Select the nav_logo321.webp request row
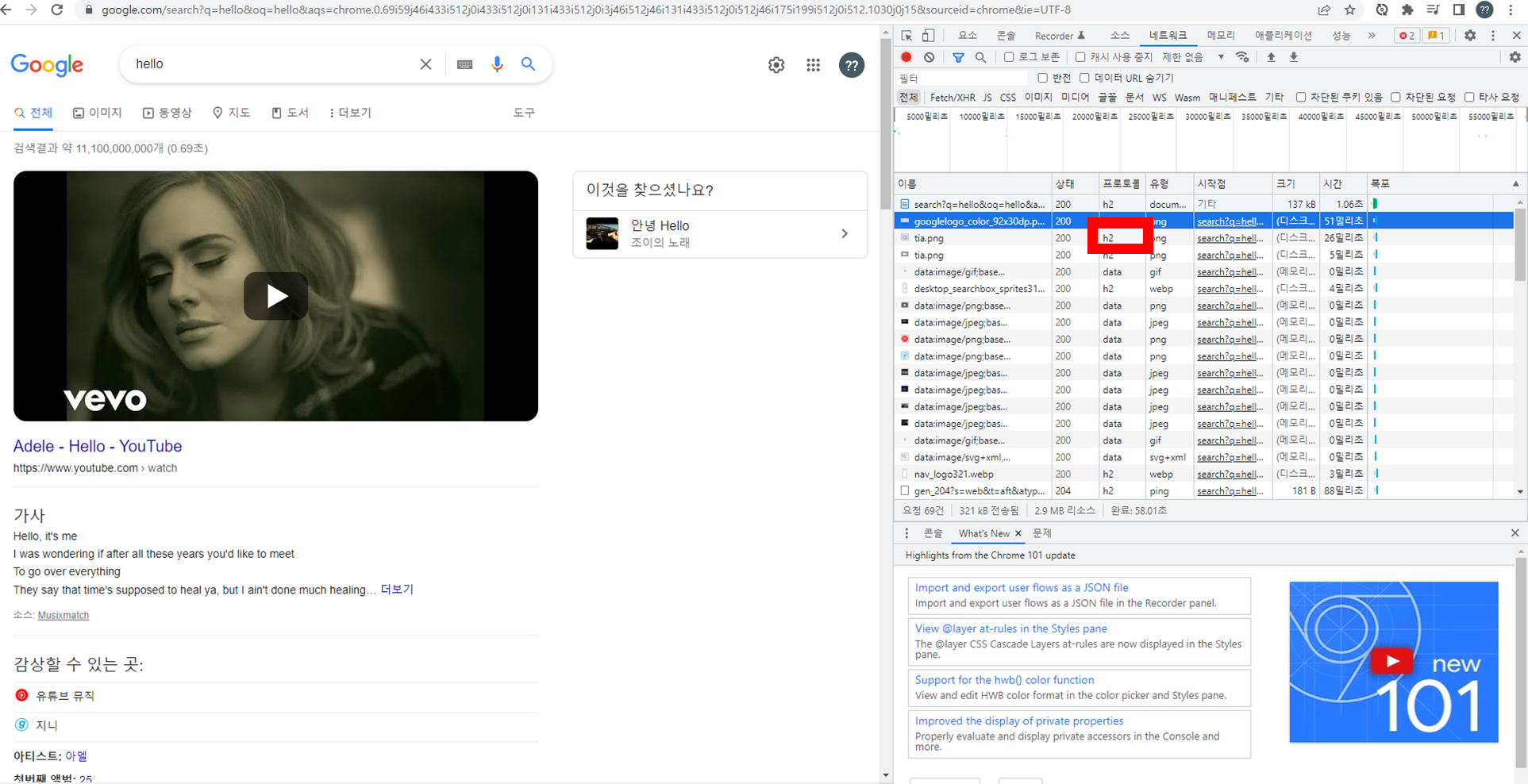This screenshot has width=1528, height=784. [1203, 475]
